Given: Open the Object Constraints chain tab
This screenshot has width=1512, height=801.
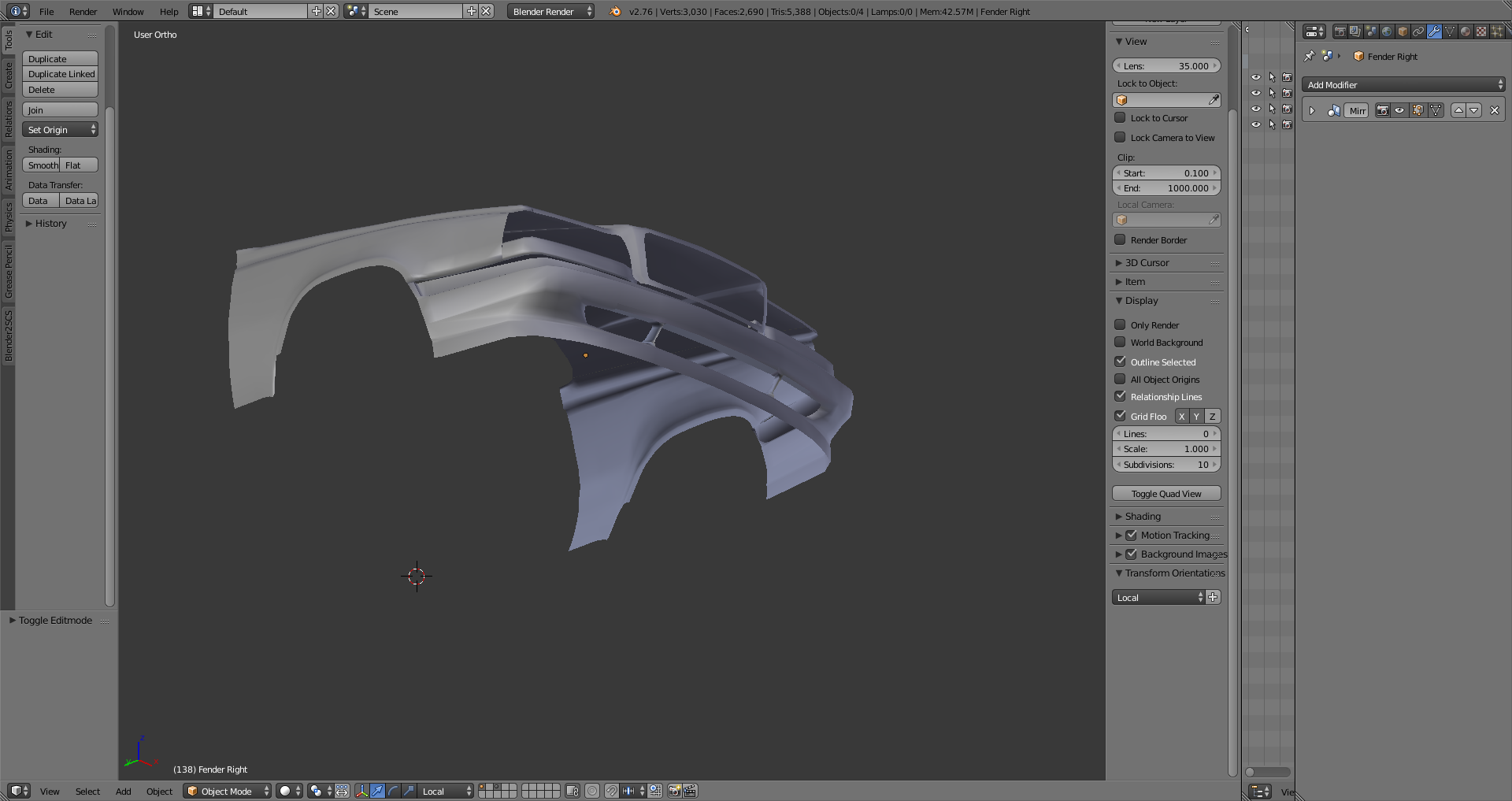Looking at the screenshot, I should pos(1418,32).
